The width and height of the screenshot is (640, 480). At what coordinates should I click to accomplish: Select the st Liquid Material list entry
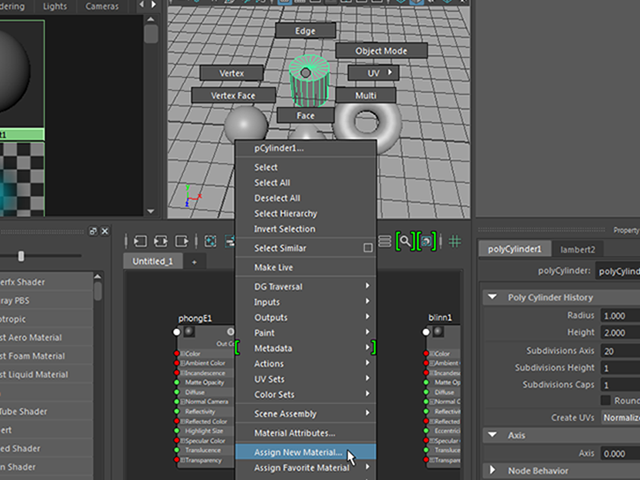pyautogui.click(x=46, y=375)
